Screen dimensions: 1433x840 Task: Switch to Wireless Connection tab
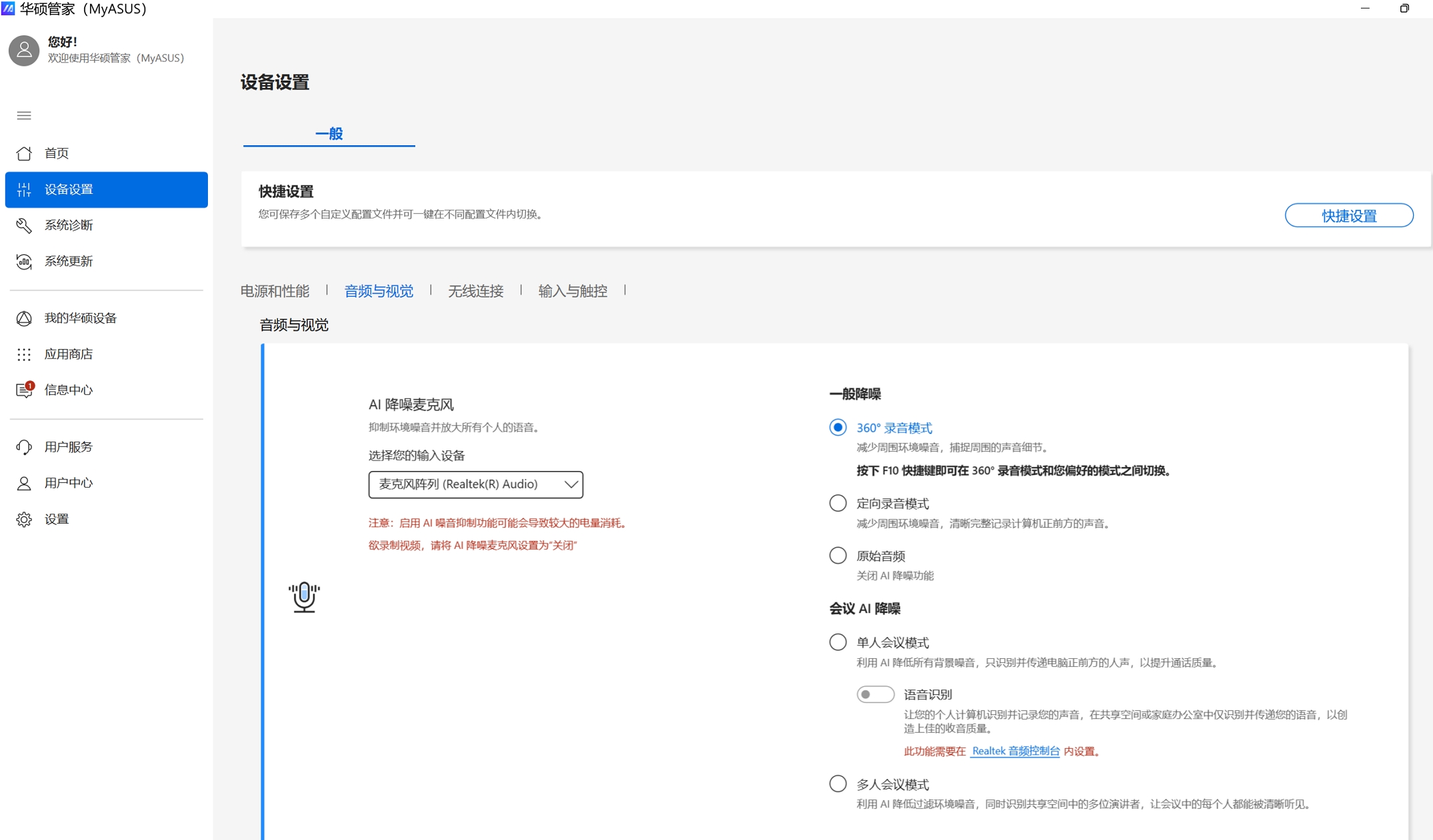pos(475,291)
